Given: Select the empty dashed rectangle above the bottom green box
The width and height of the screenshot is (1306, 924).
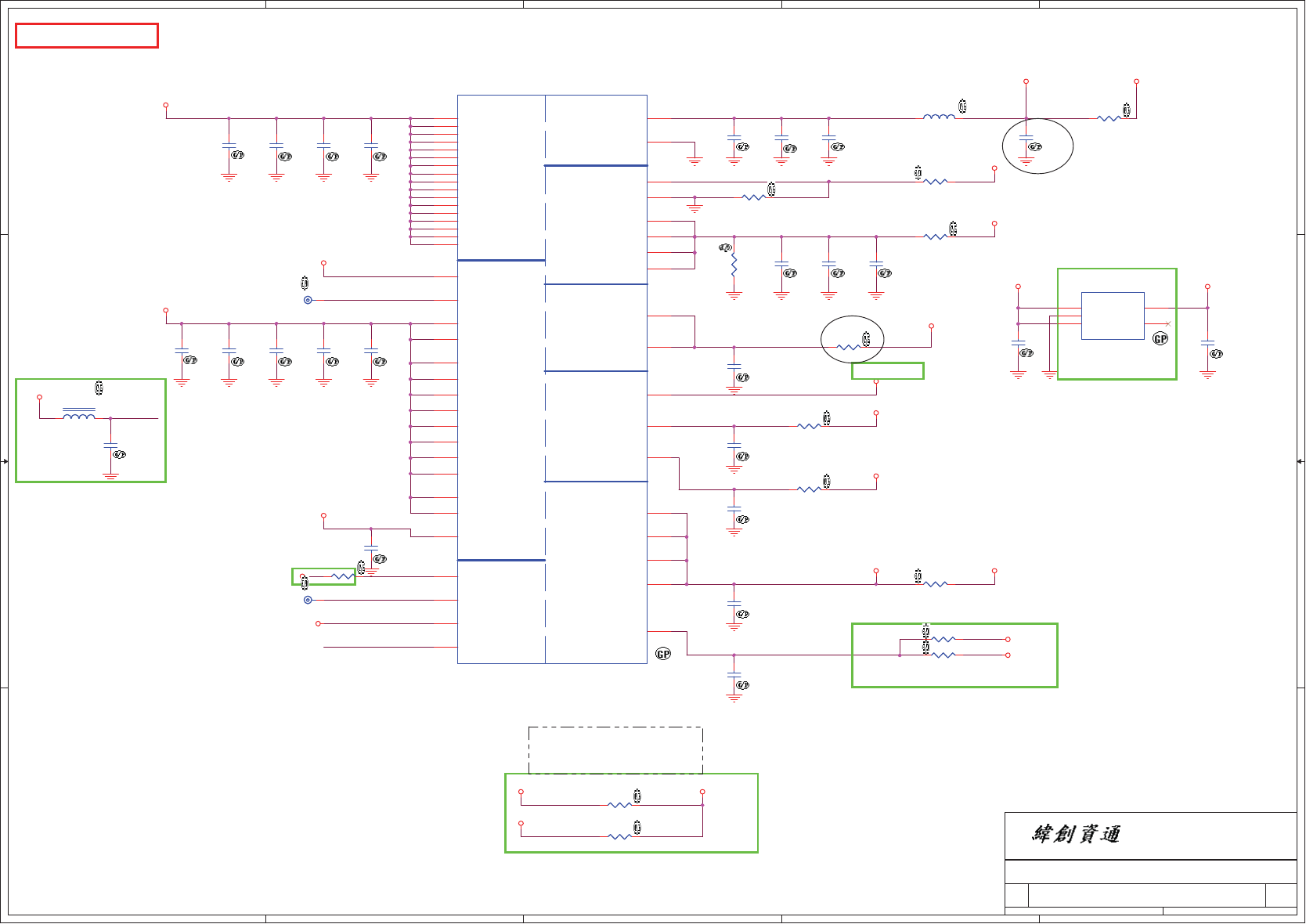Looking at the screenshot, I should pyautogui.click(x=615, y=750).
